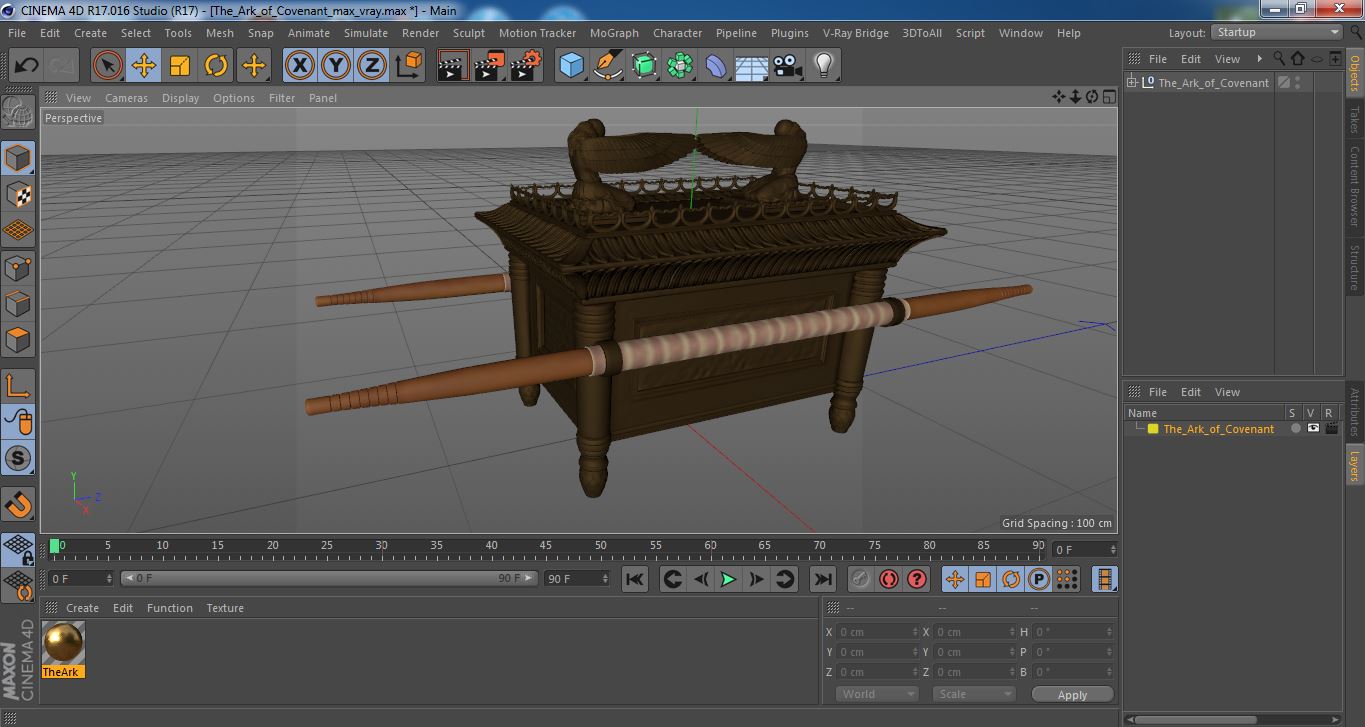
Task: Toggle autokeying button
Action: (x=888, y=579)
